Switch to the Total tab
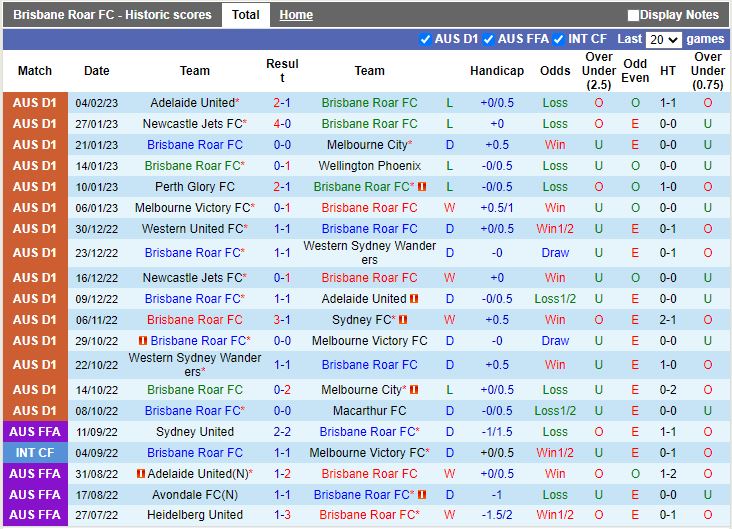Viewport: 732px width, 529px height. [246, 15]
